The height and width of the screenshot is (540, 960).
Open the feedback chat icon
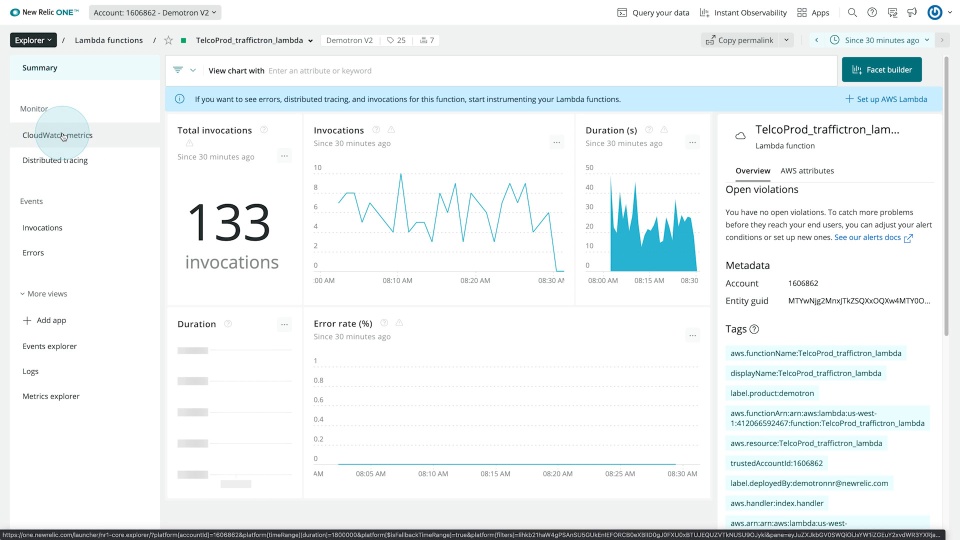[892, 12]
